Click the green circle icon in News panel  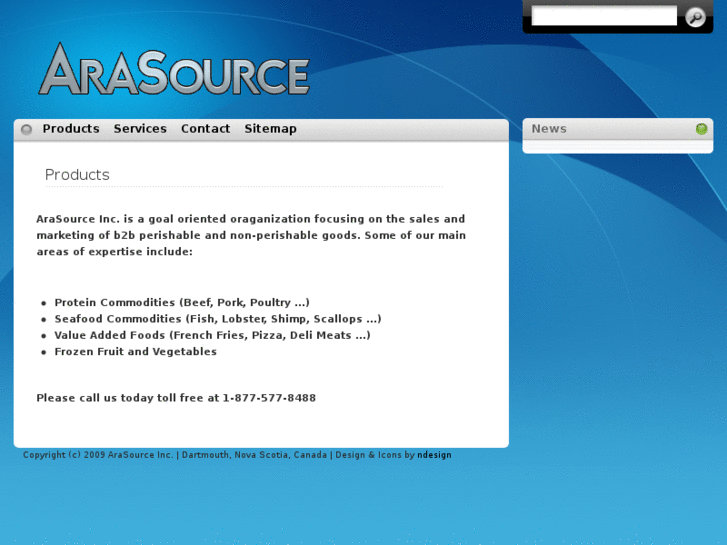701,129
